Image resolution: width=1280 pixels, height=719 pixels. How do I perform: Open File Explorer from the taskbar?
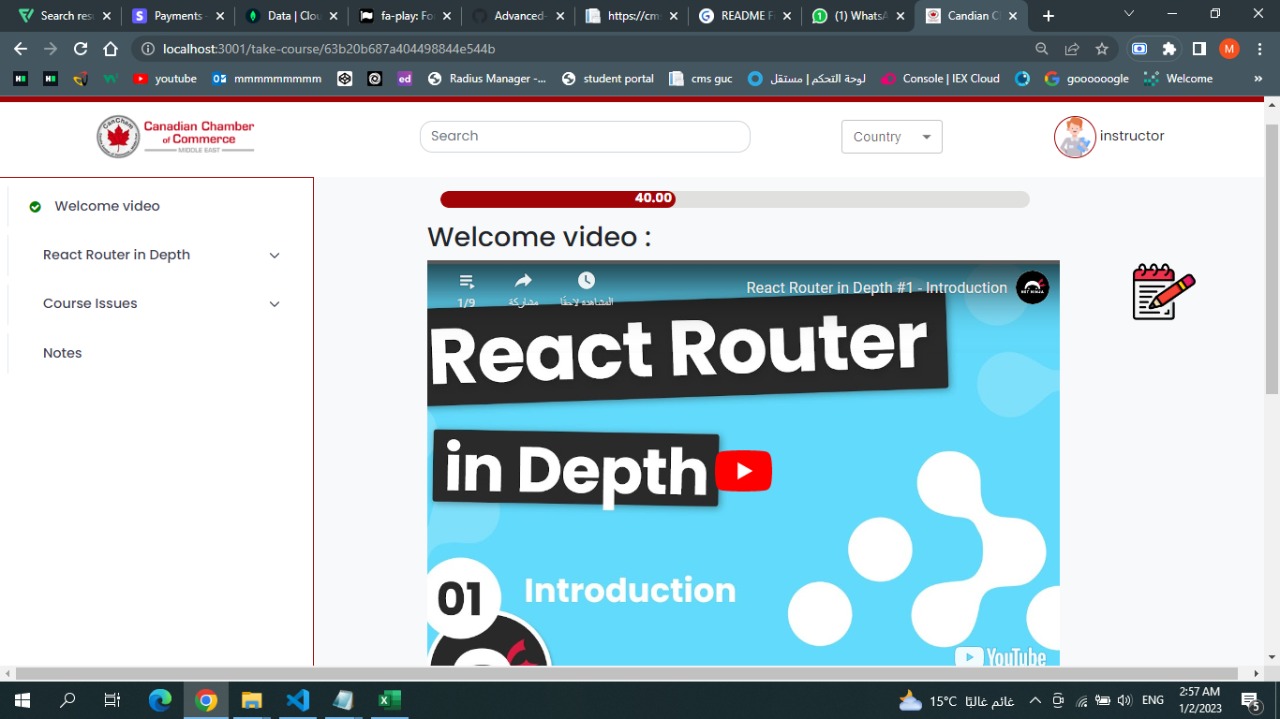coord(251,700)
